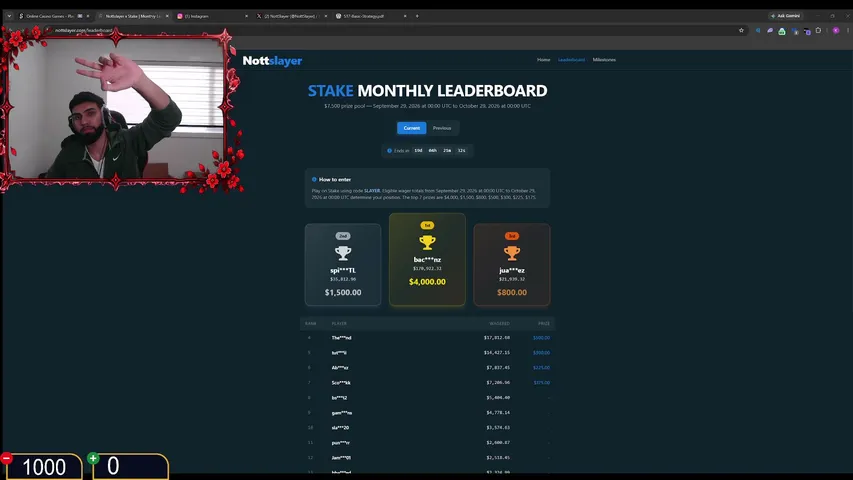Select player pun***rr in row 11
The height and width of the screenshot is (480, 853).
point(341,443)
